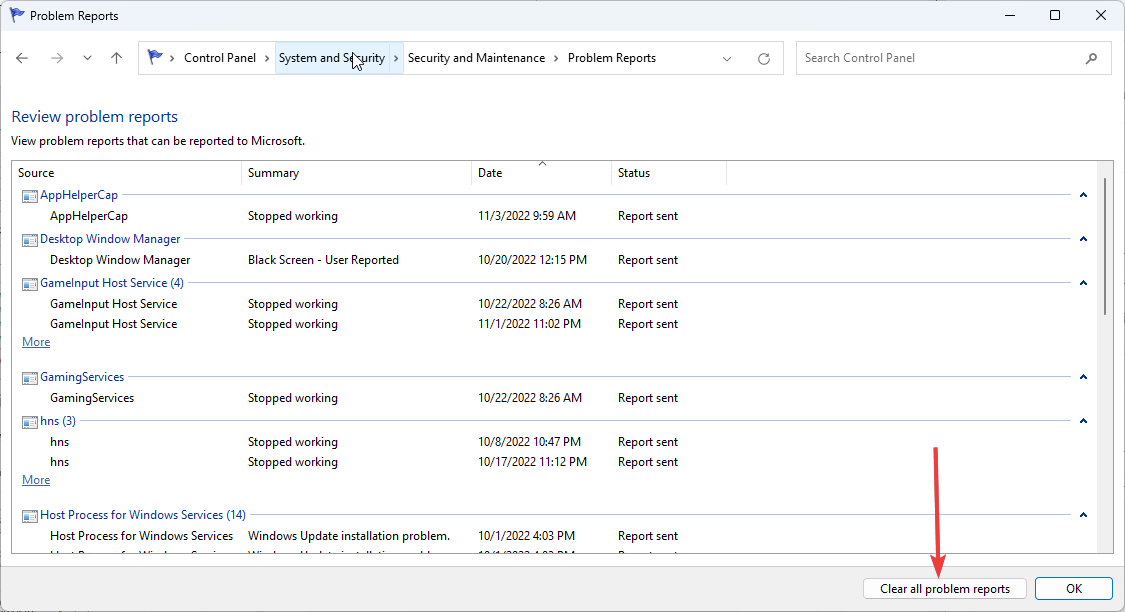Viewport: 1125px width, 612px height.
Task: Expand chevron after Security and Maintenance
Action: pos(556,58)
